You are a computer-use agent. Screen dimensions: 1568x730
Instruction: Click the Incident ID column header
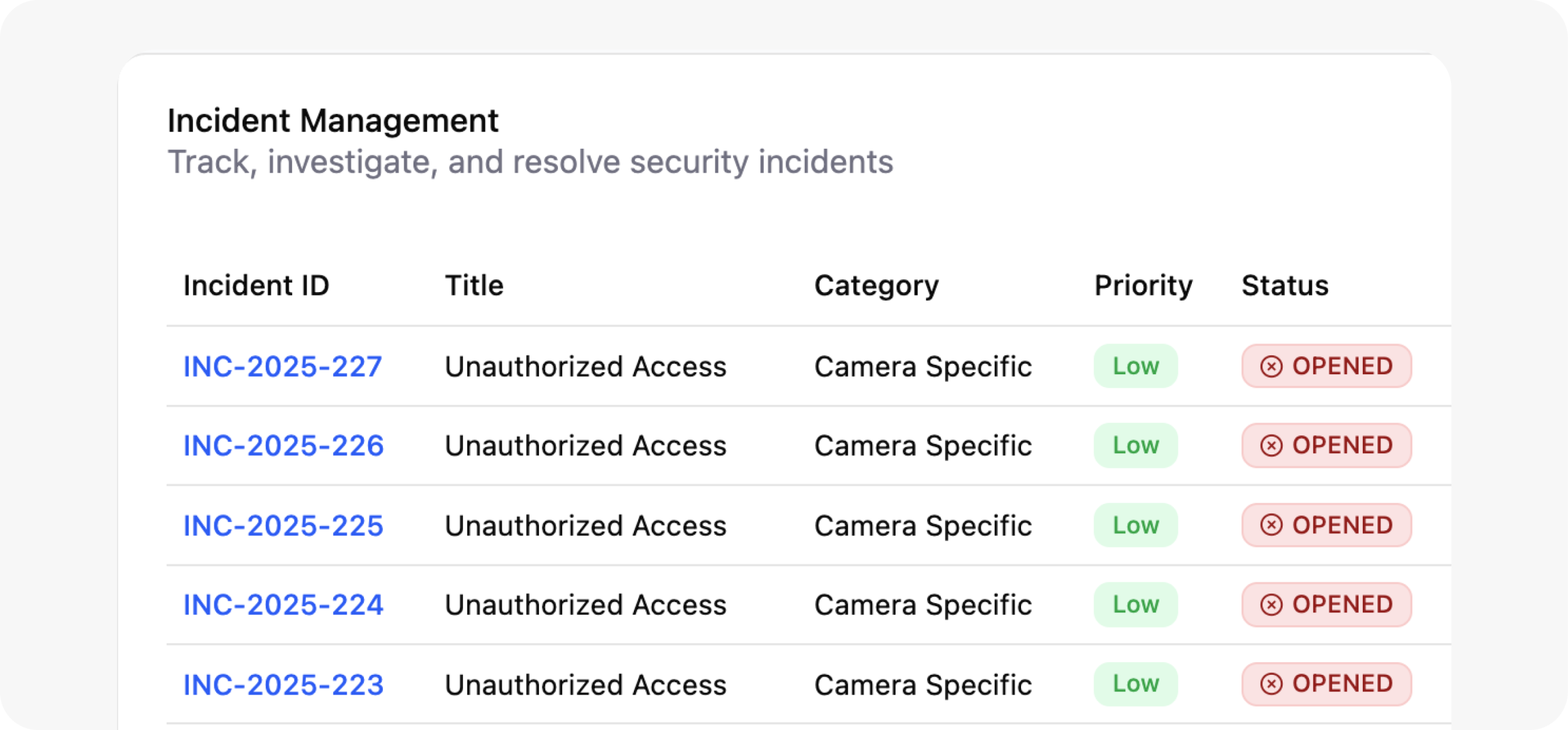[x=256, y=285]
